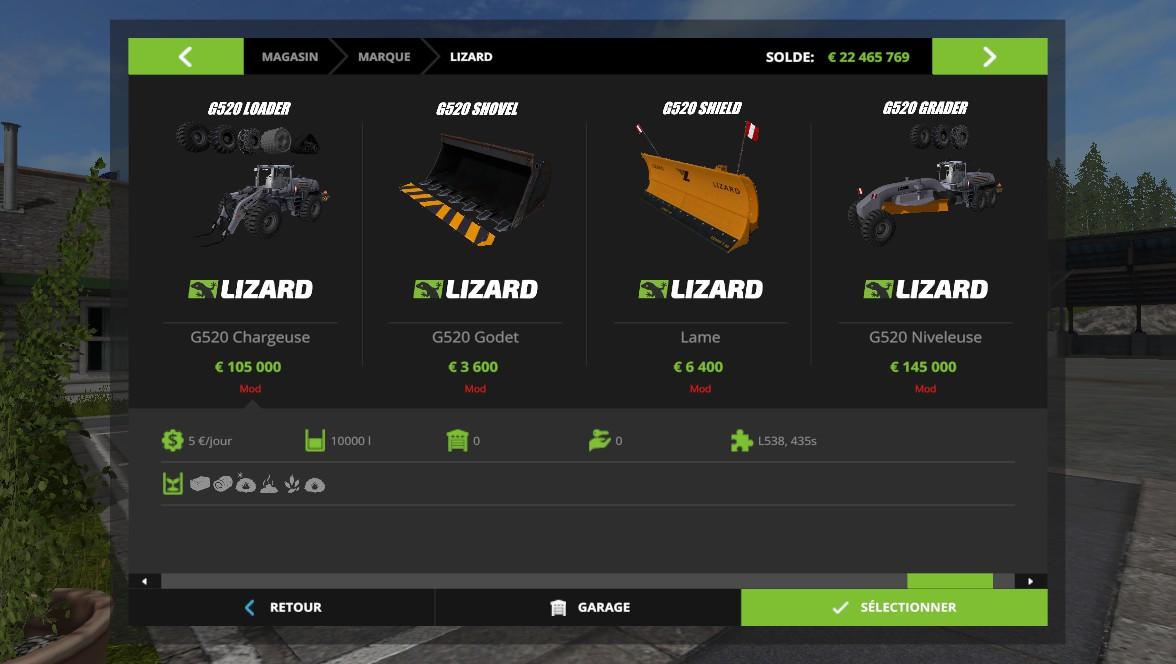The image size is (1176, 664).
Task: Click the green horizontal scrollbar thumb
Action: [x=950, y=581]
